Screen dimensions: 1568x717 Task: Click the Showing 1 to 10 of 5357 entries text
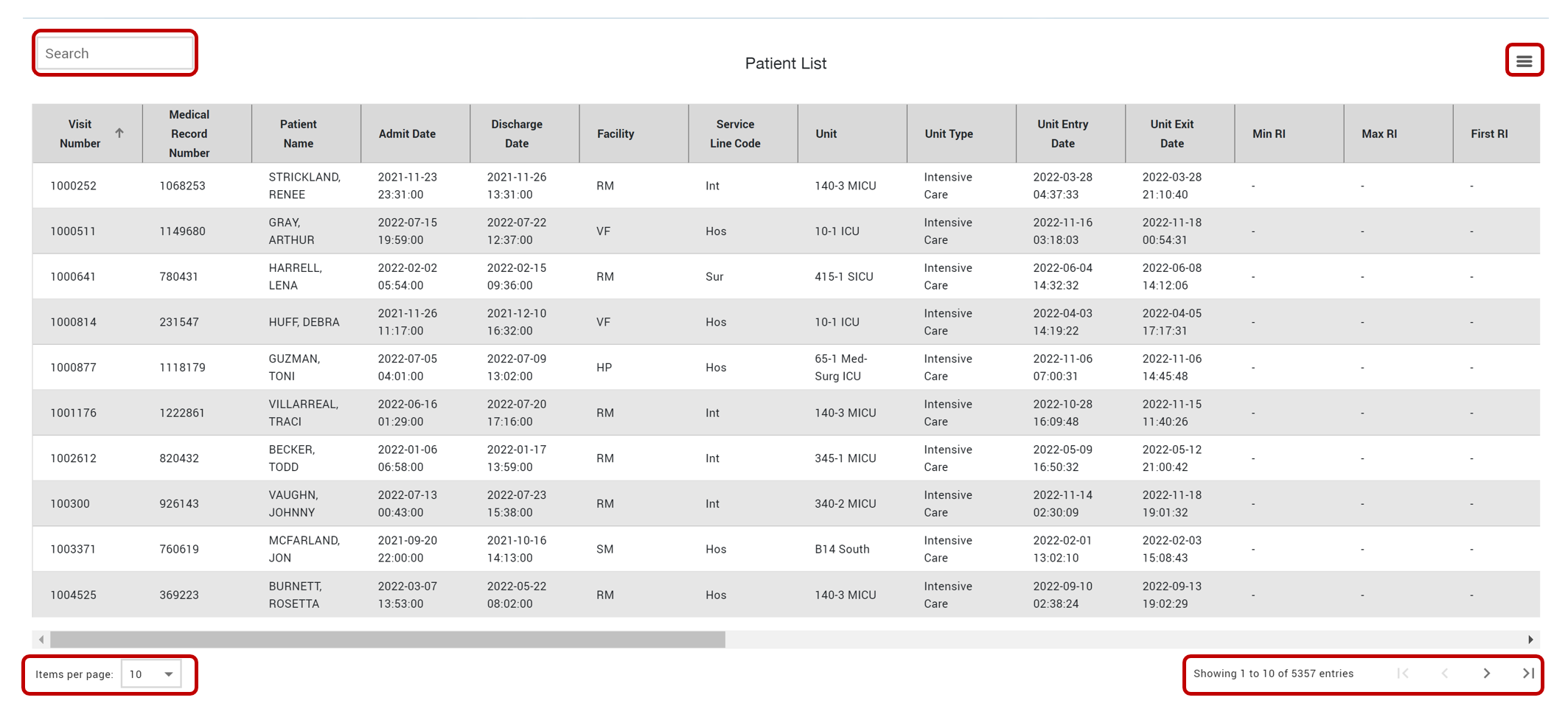tap(1273, 674)
